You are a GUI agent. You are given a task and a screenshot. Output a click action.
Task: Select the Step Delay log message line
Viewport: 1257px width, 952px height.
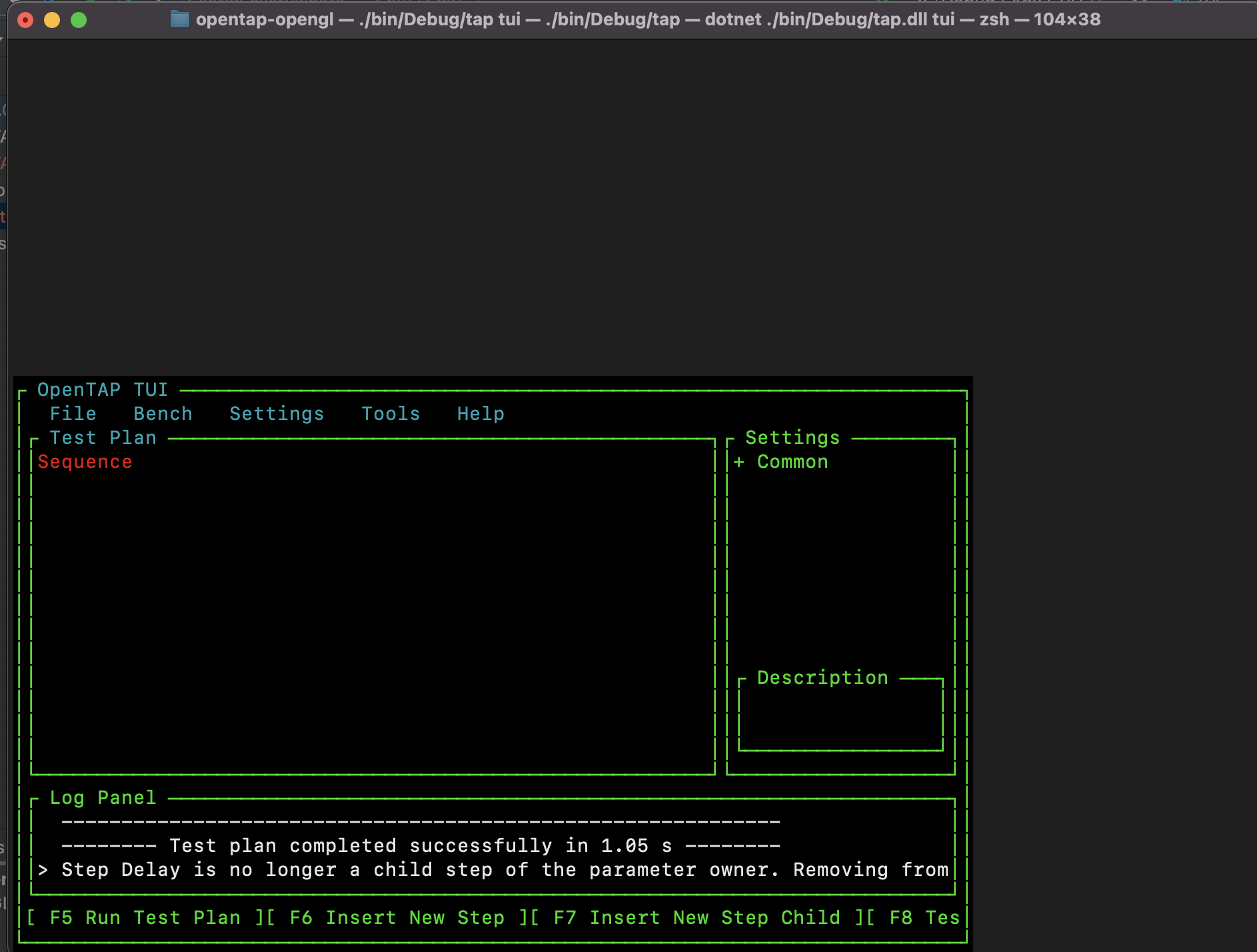493,870
